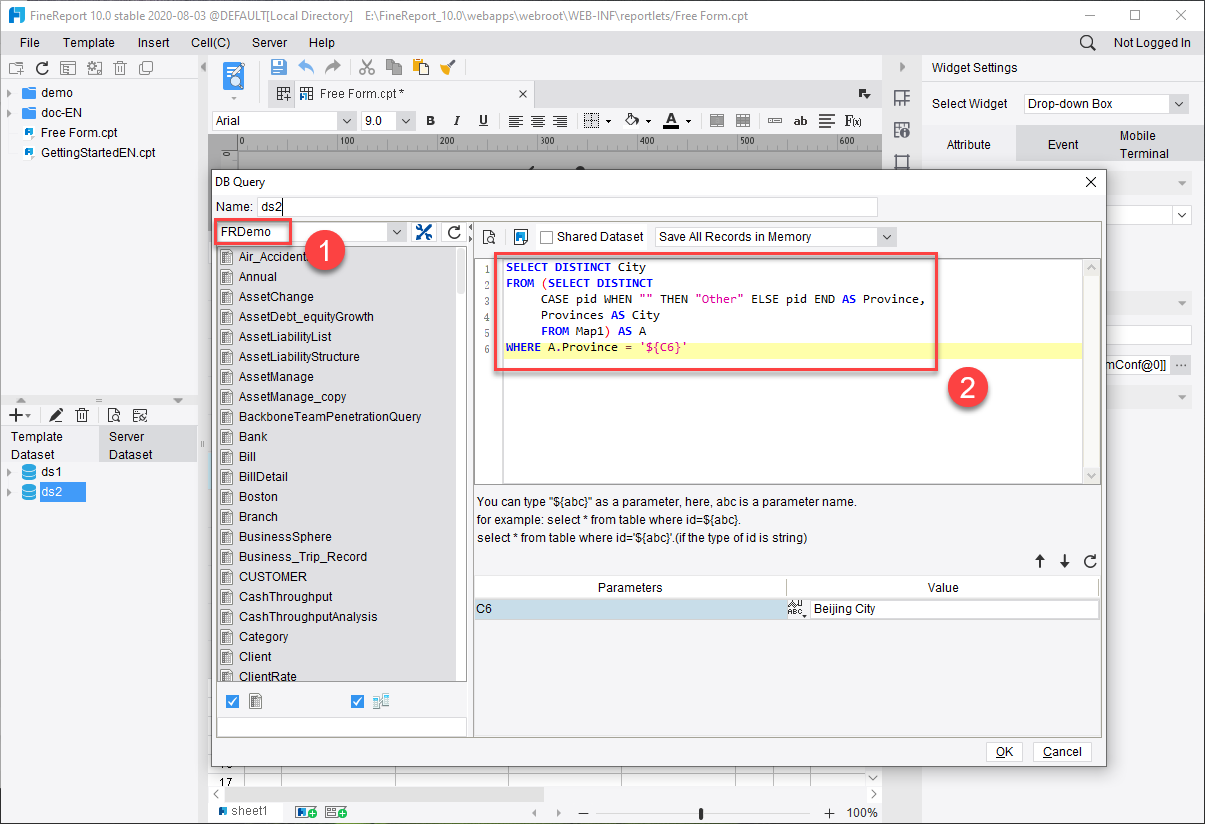Image resolution: width=1205 pixels, height=824 pixels.
Task: Click the Align Center icon
Action: click(538, 121)
